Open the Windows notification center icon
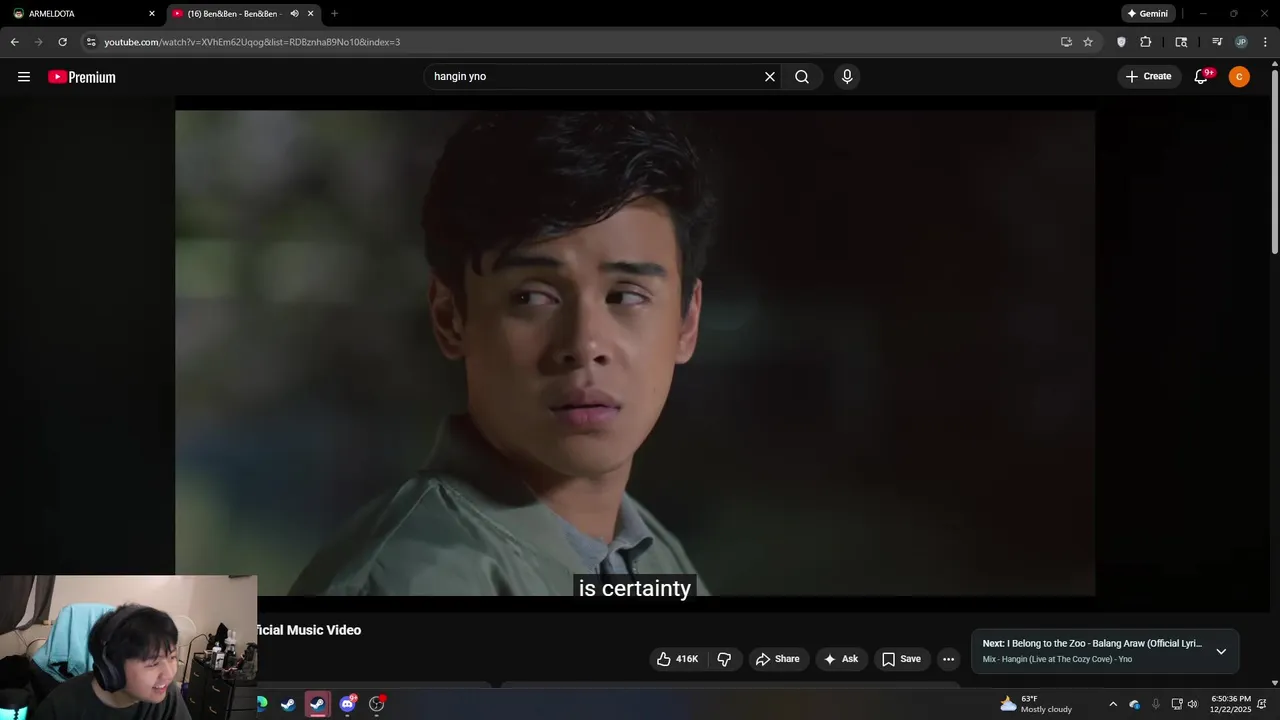This screenshot has width=1280, height=720. point(1262,704)
